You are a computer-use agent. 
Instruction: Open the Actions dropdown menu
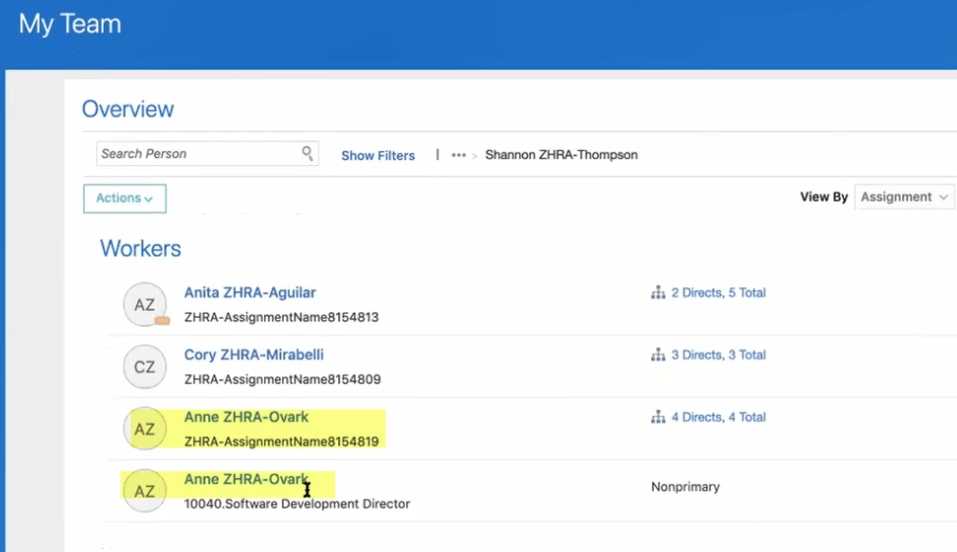coord(124,198)
